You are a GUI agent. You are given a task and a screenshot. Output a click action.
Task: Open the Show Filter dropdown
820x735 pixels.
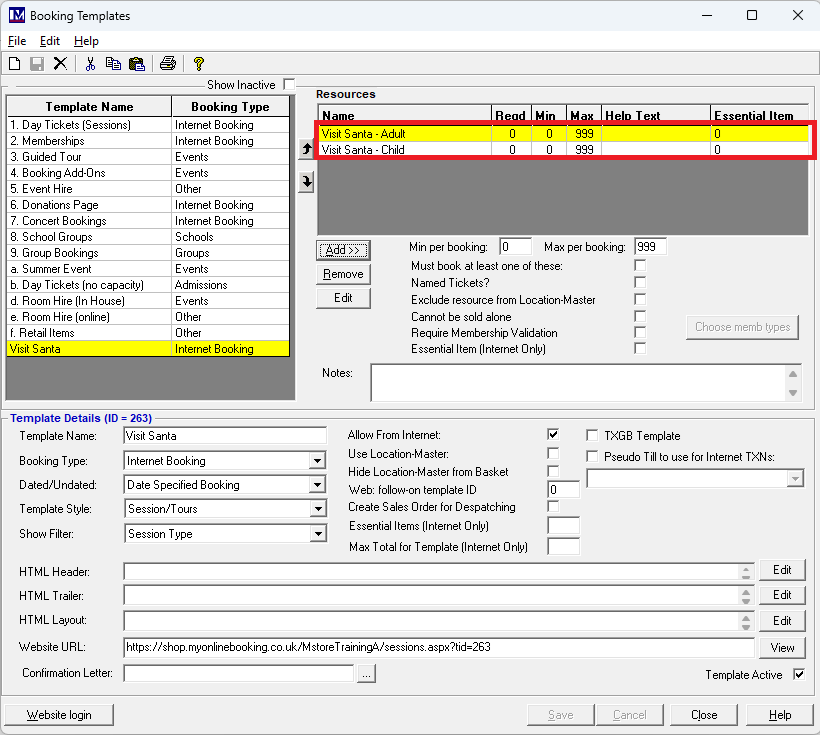(317, 534)
